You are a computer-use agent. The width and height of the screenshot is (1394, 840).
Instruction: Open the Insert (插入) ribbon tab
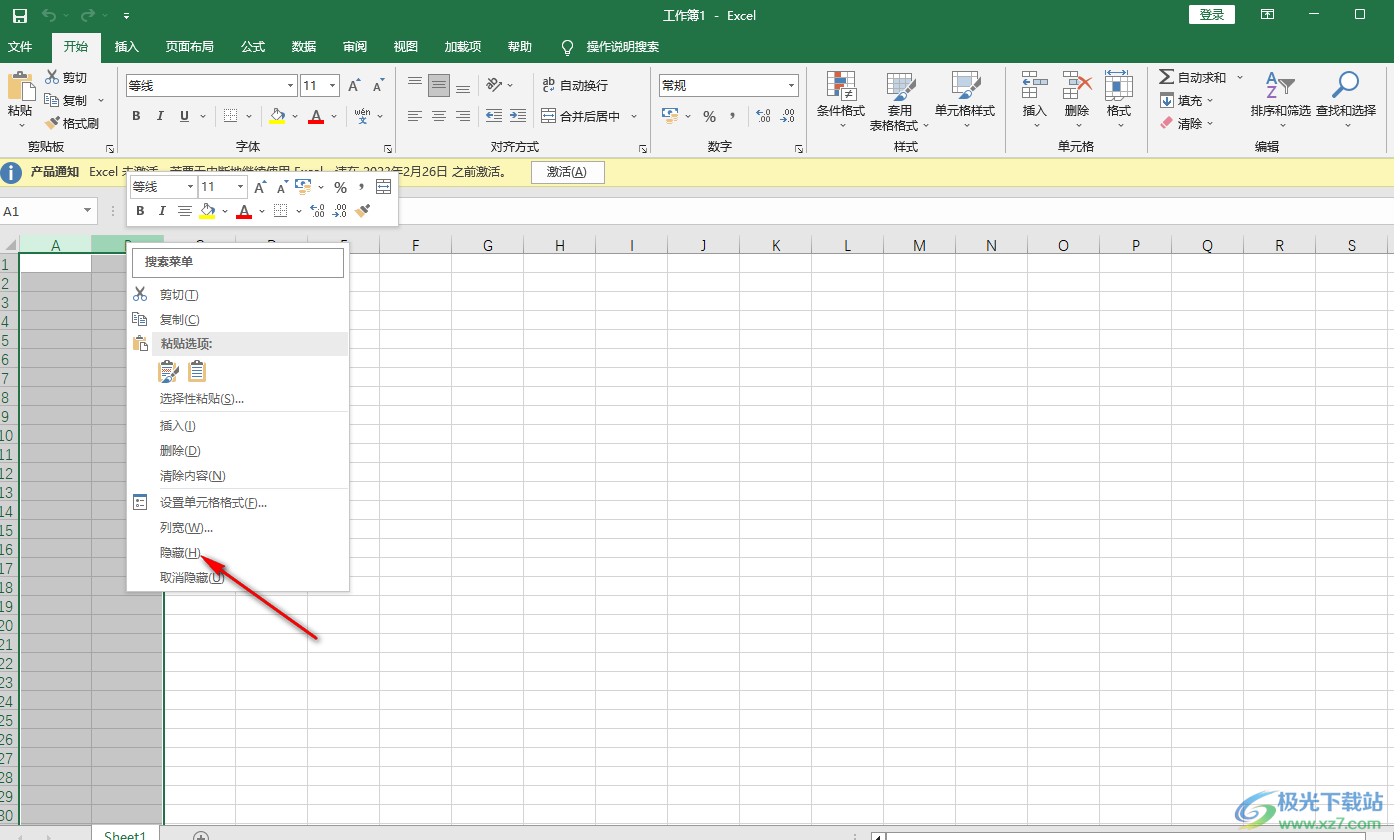pos(127,47)
